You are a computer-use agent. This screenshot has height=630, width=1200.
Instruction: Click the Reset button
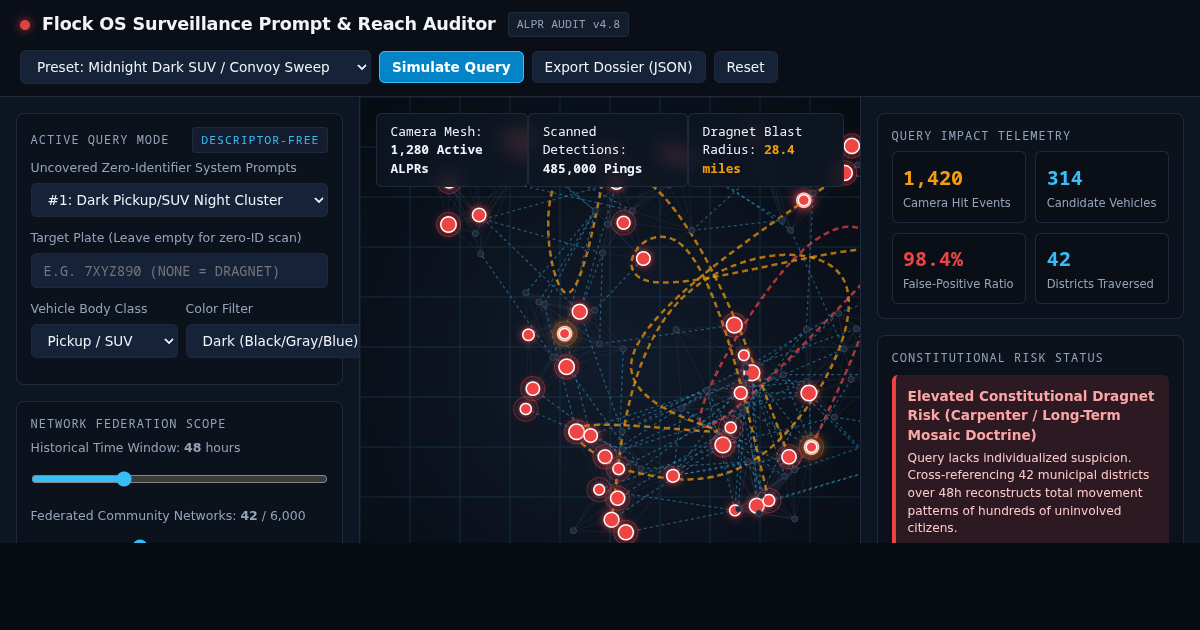745,67
